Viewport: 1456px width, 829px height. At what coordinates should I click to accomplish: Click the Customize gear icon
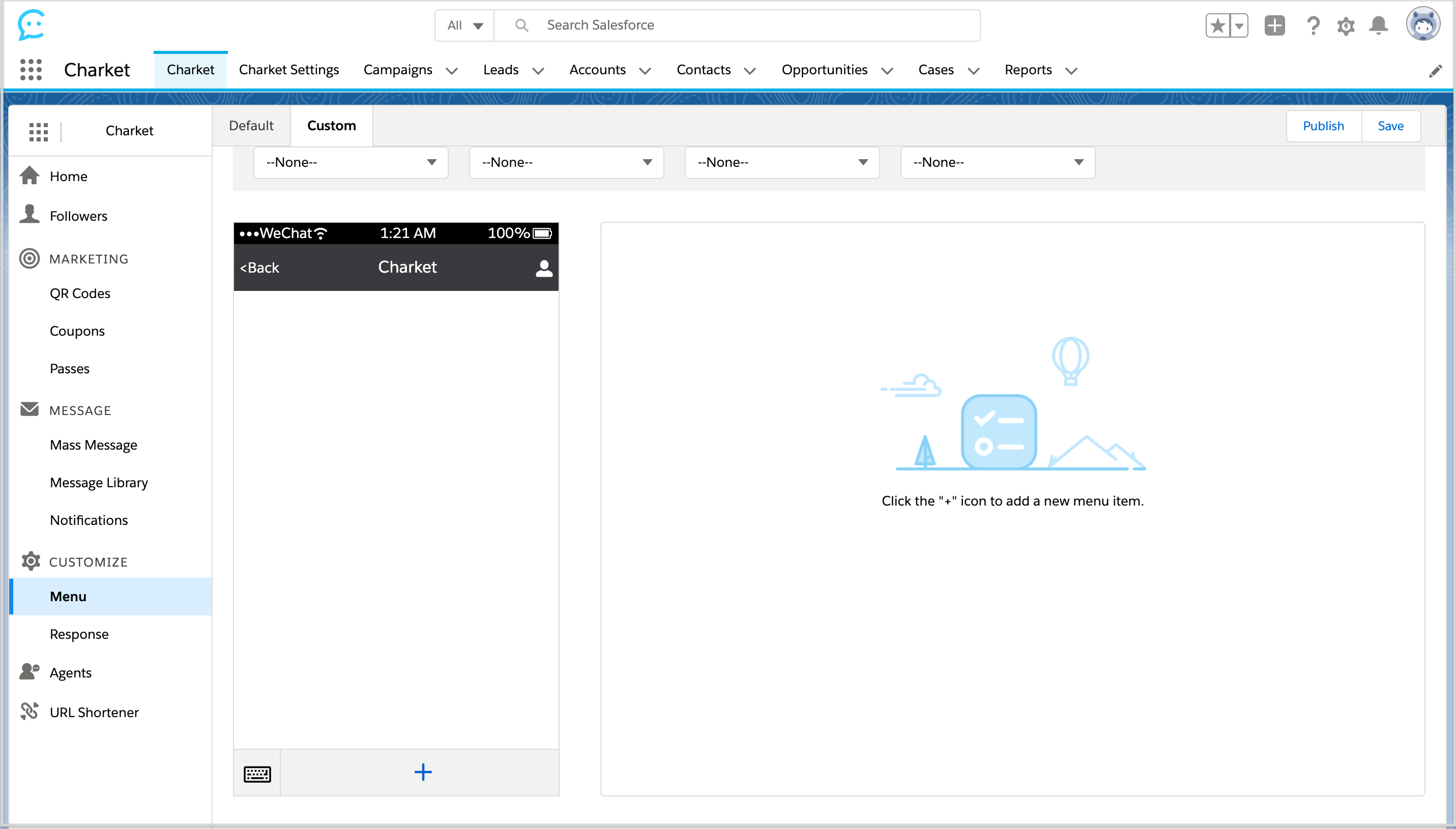[31, 561]
